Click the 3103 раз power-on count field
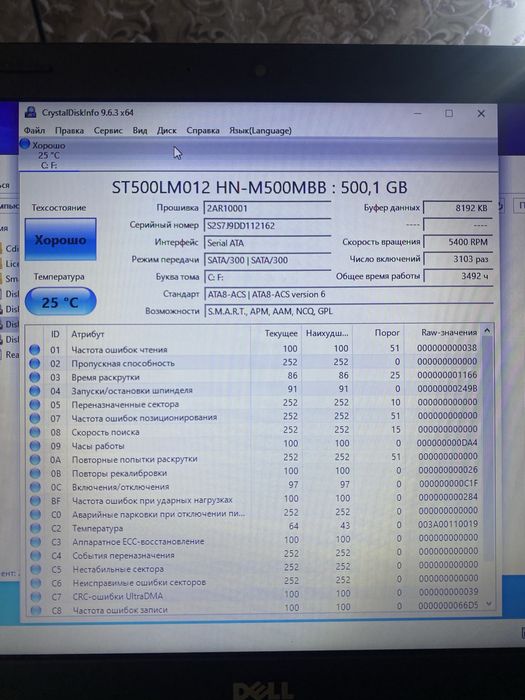 458,259
